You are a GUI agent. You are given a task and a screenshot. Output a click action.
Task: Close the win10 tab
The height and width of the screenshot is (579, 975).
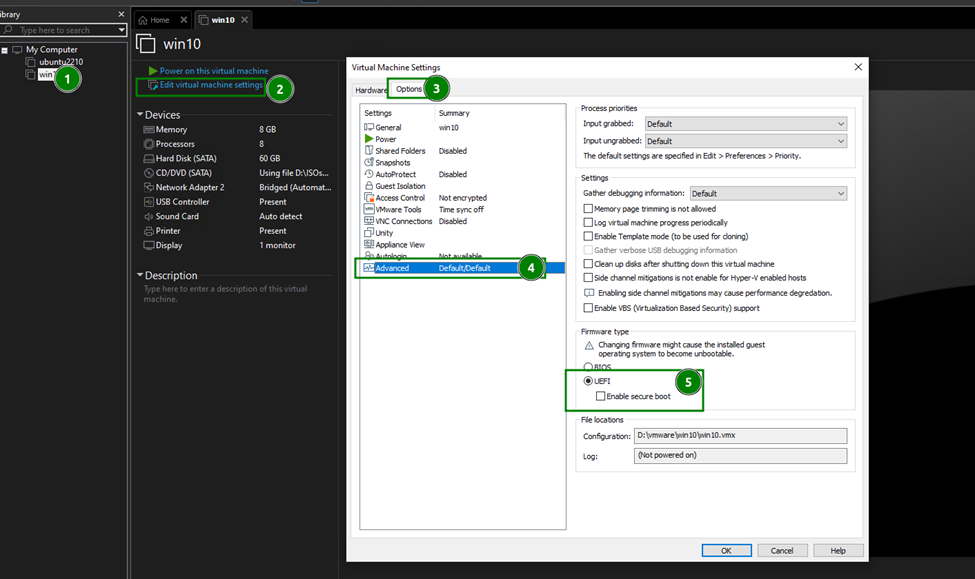[244, 20]
